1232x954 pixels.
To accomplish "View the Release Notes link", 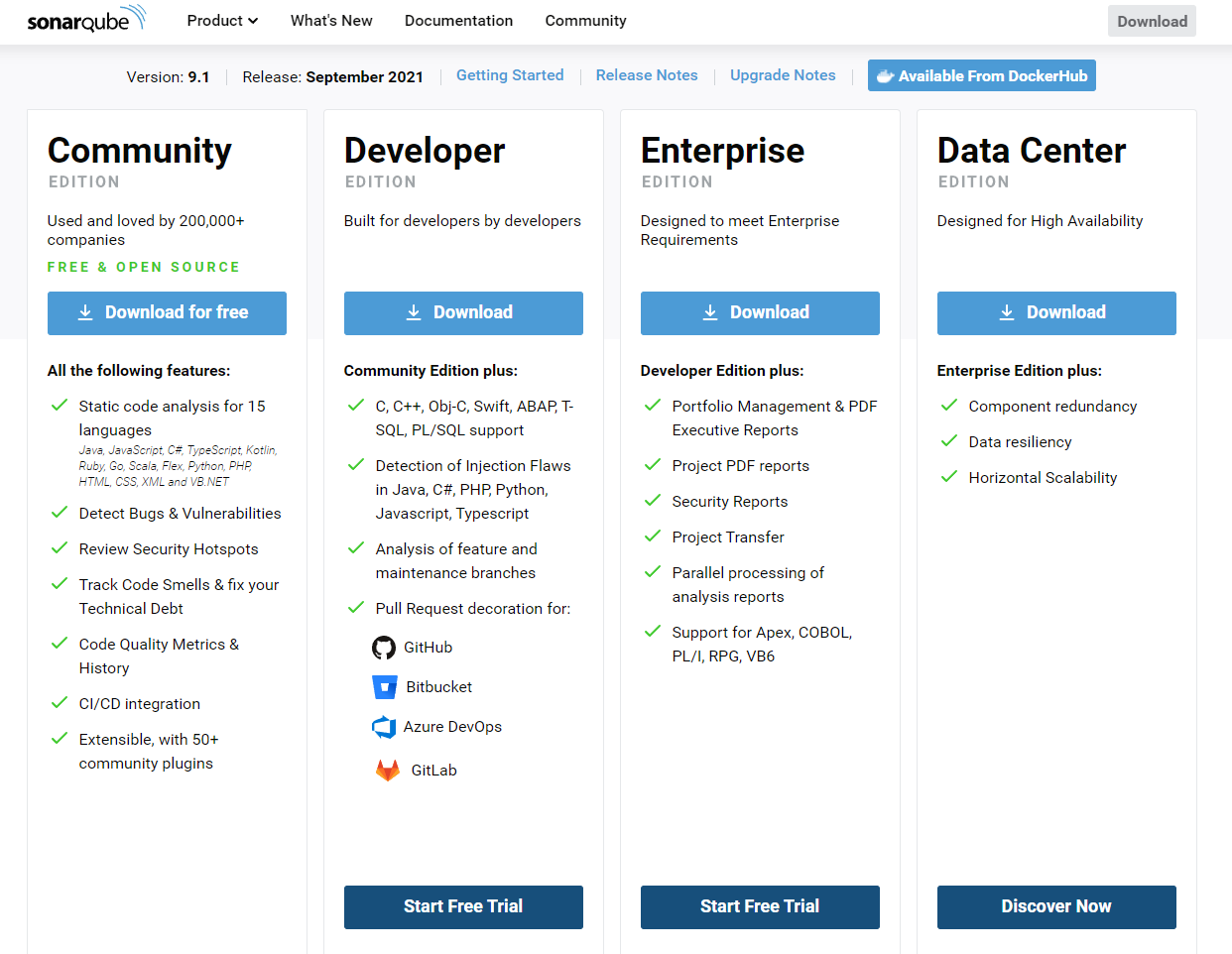I will point(647,75).
